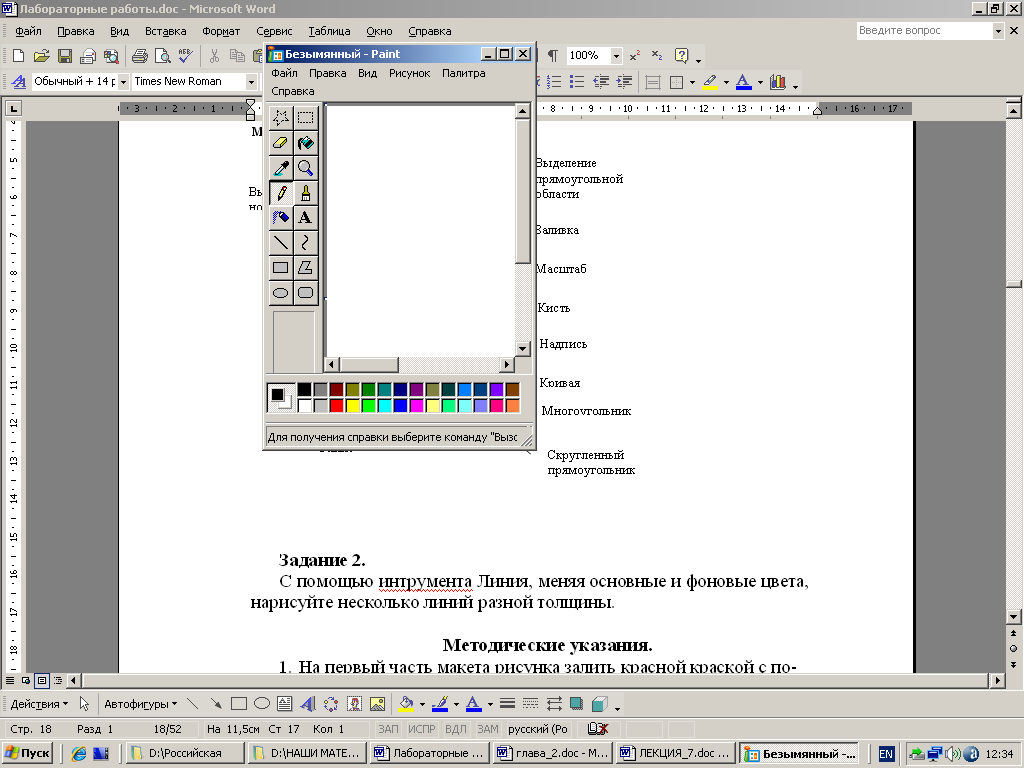This screenshot has height=768, width=1024.
Task: Open the Автофигуры dropdown
Action: [x=140, y=704]
